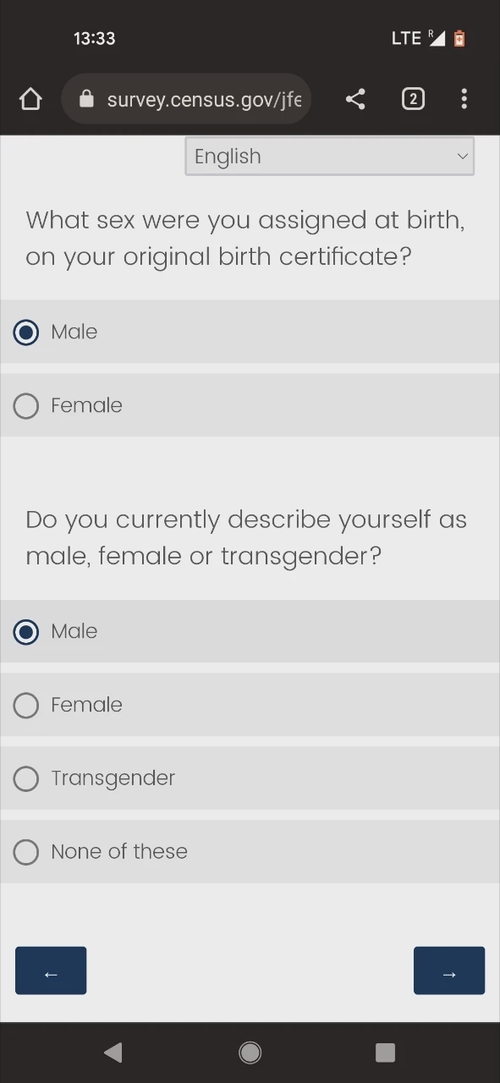The width and height of the screenshot is (500, 1083).
Task: Open the English language dropdown
Action: point(329,157)
